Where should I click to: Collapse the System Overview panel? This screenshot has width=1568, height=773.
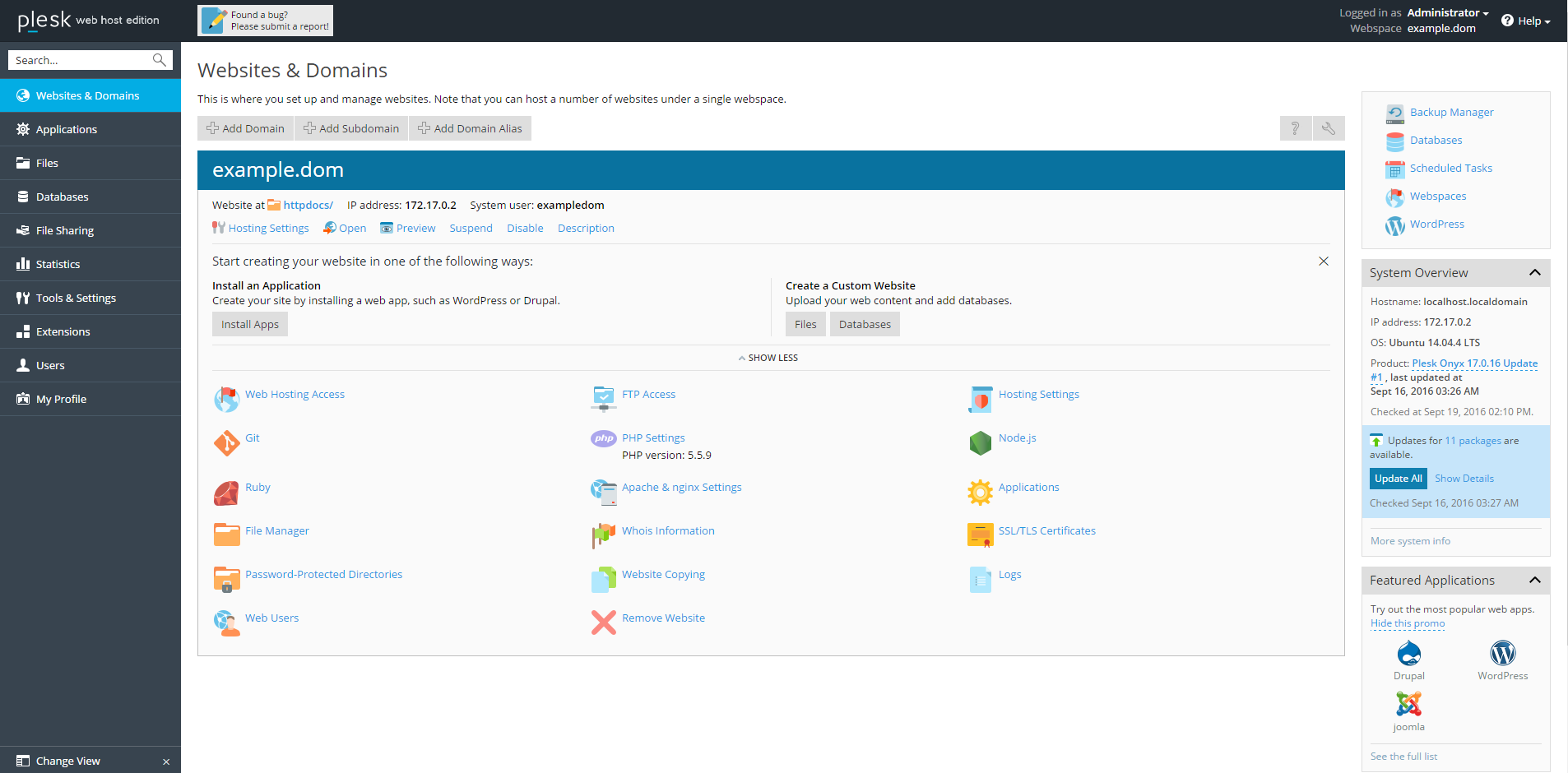(1534, 273)
